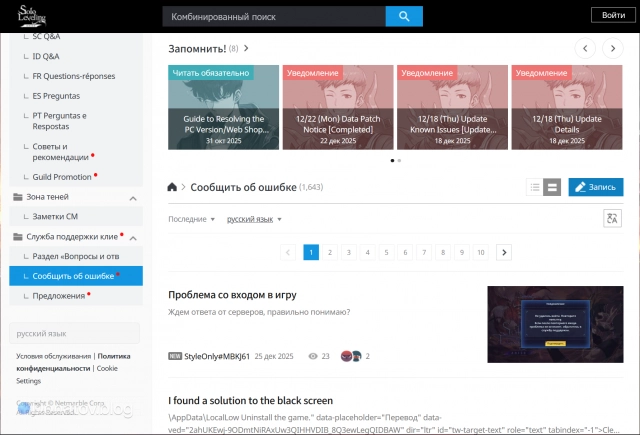This screenshot has width=640, height=435.
Task: Expand the Запомнить! announcements chevron
Action: pyautogui.click(x=246, y=48)
